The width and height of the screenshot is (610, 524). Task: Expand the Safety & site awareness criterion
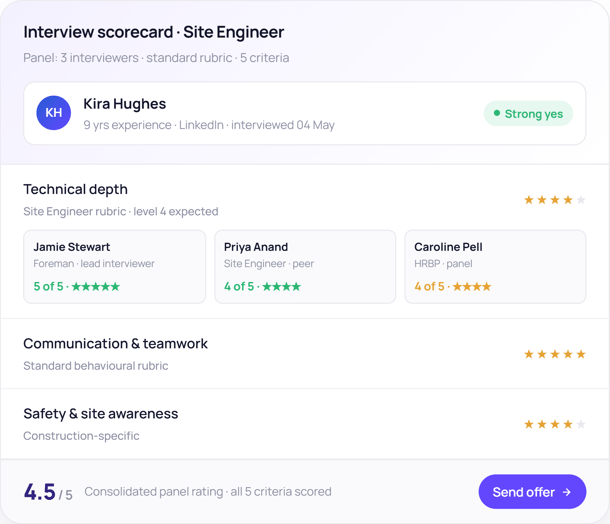[305, 424]
